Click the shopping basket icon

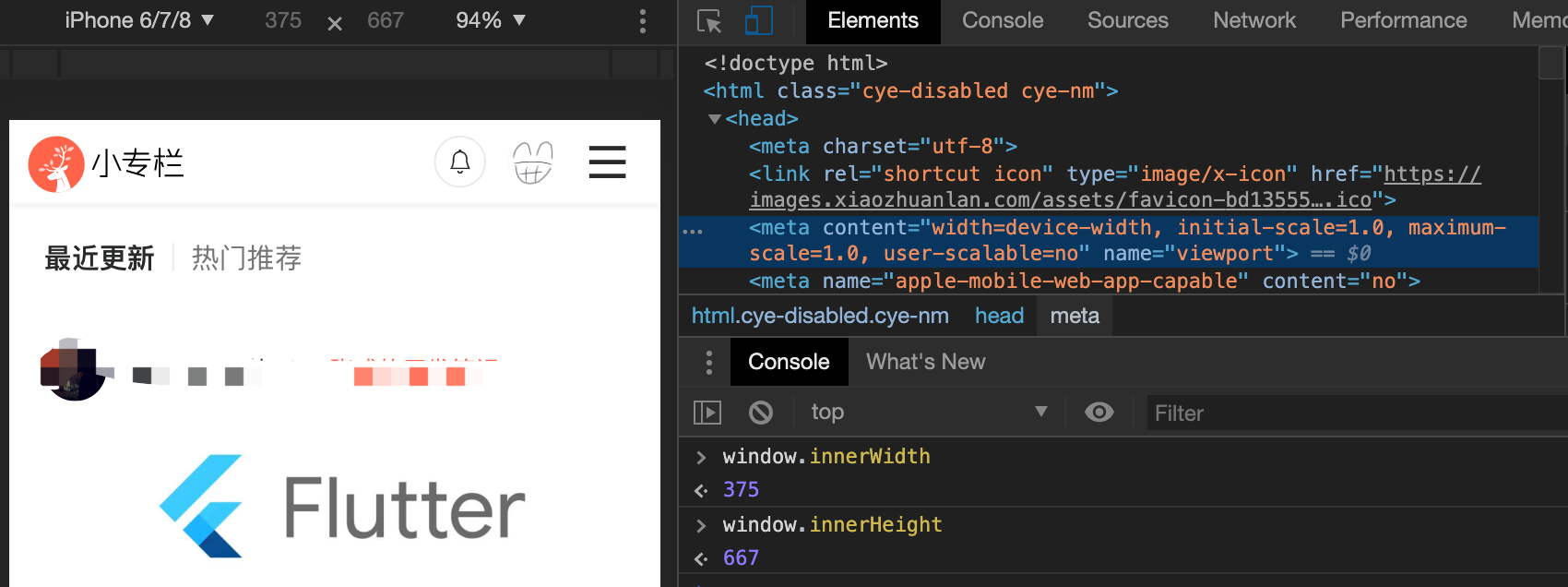533,162
